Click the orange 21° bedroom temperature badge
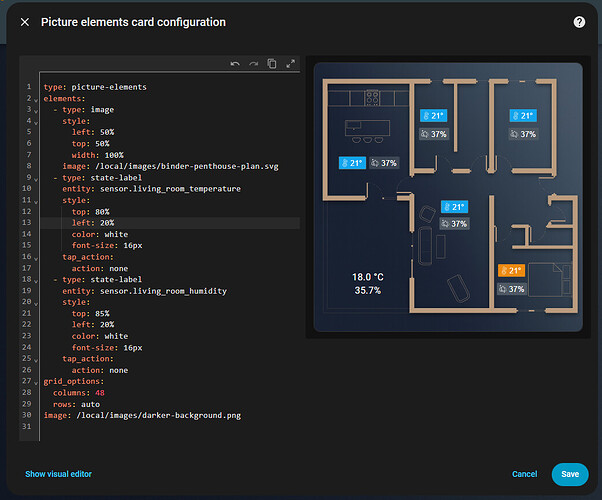Screen dimensions: 602x500 pyautogui.click(x=511, y=270)
